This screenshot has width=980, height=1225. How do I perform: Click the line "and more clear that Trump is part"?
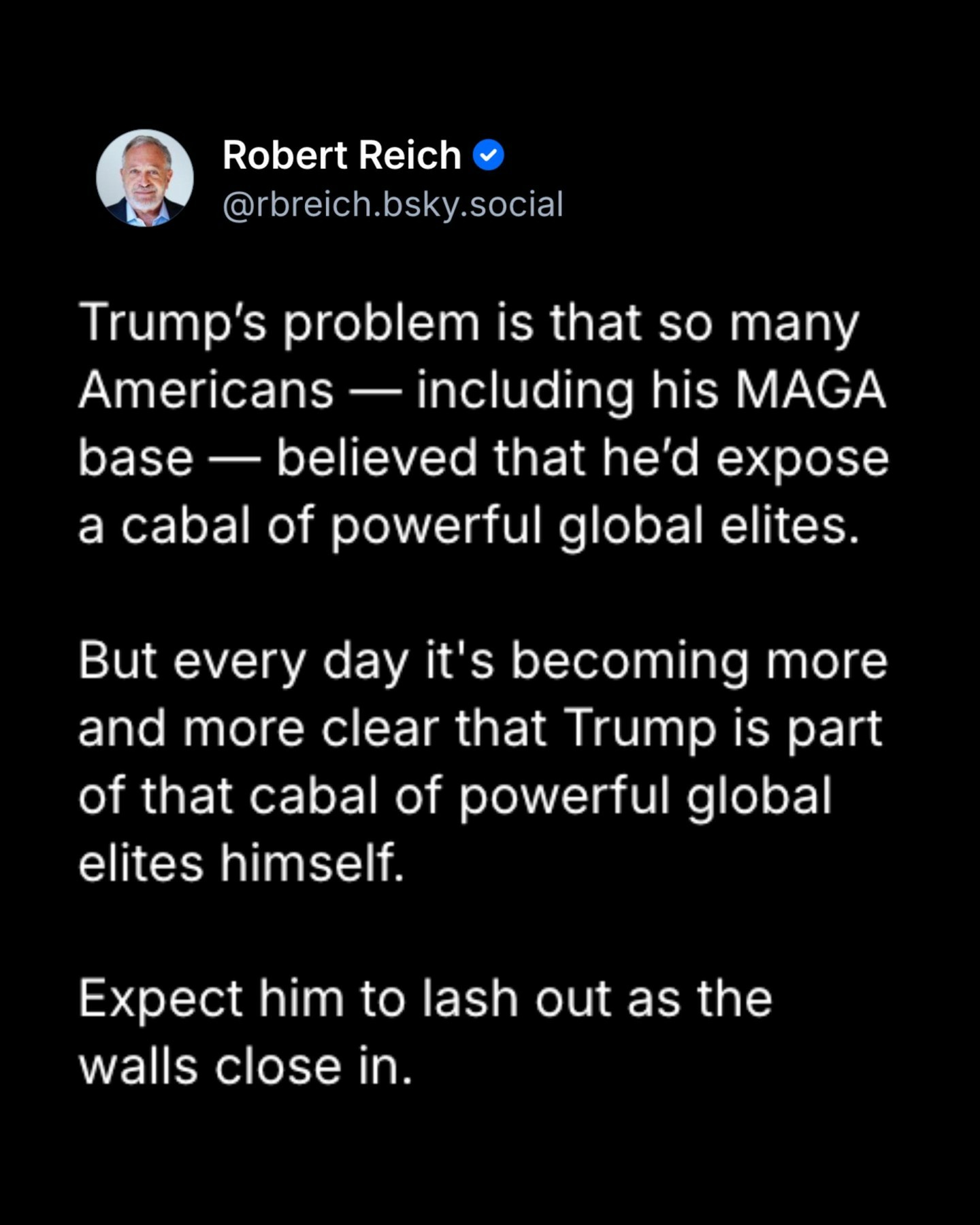tap(480, 728)
